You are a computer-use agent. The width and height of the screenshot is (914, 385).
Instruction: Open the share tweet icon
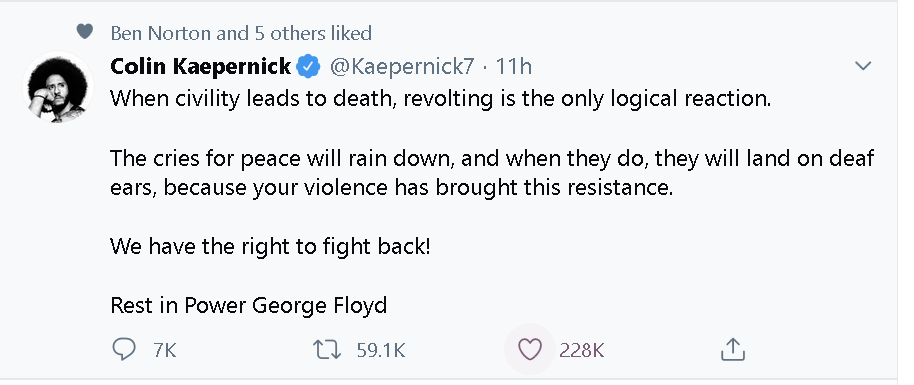pyautogui.click(x=733, y=349)
